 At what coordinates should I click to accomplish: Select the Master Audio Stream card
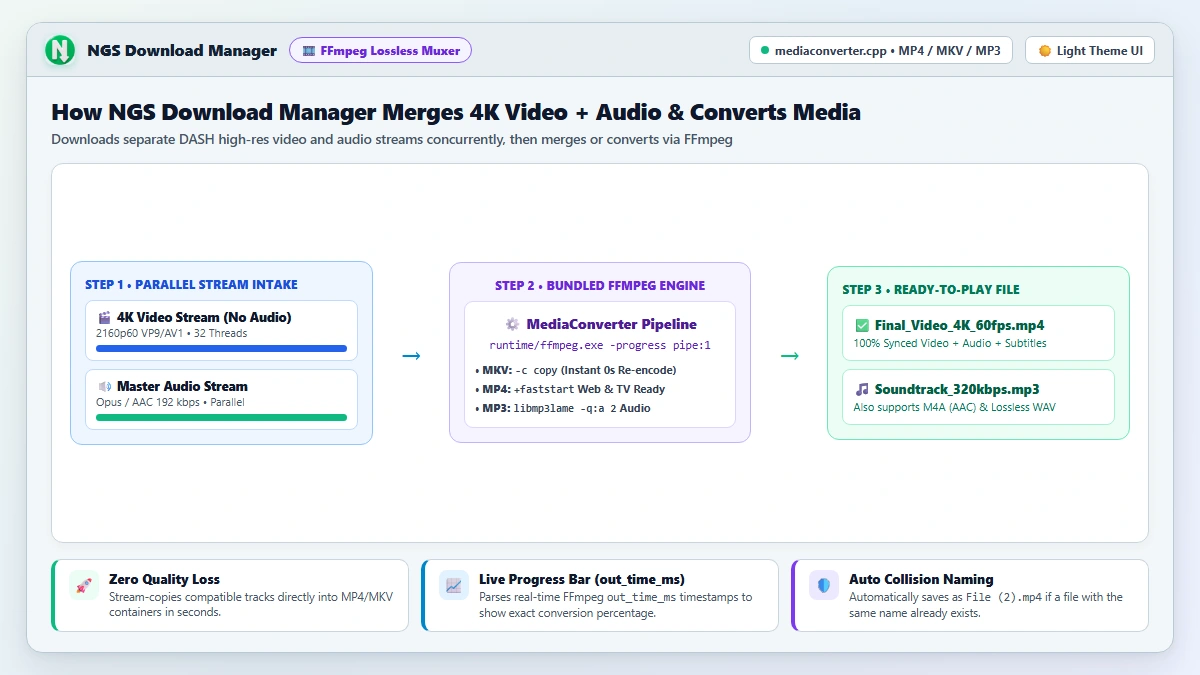pyautogui.click(x=221, y=399)
